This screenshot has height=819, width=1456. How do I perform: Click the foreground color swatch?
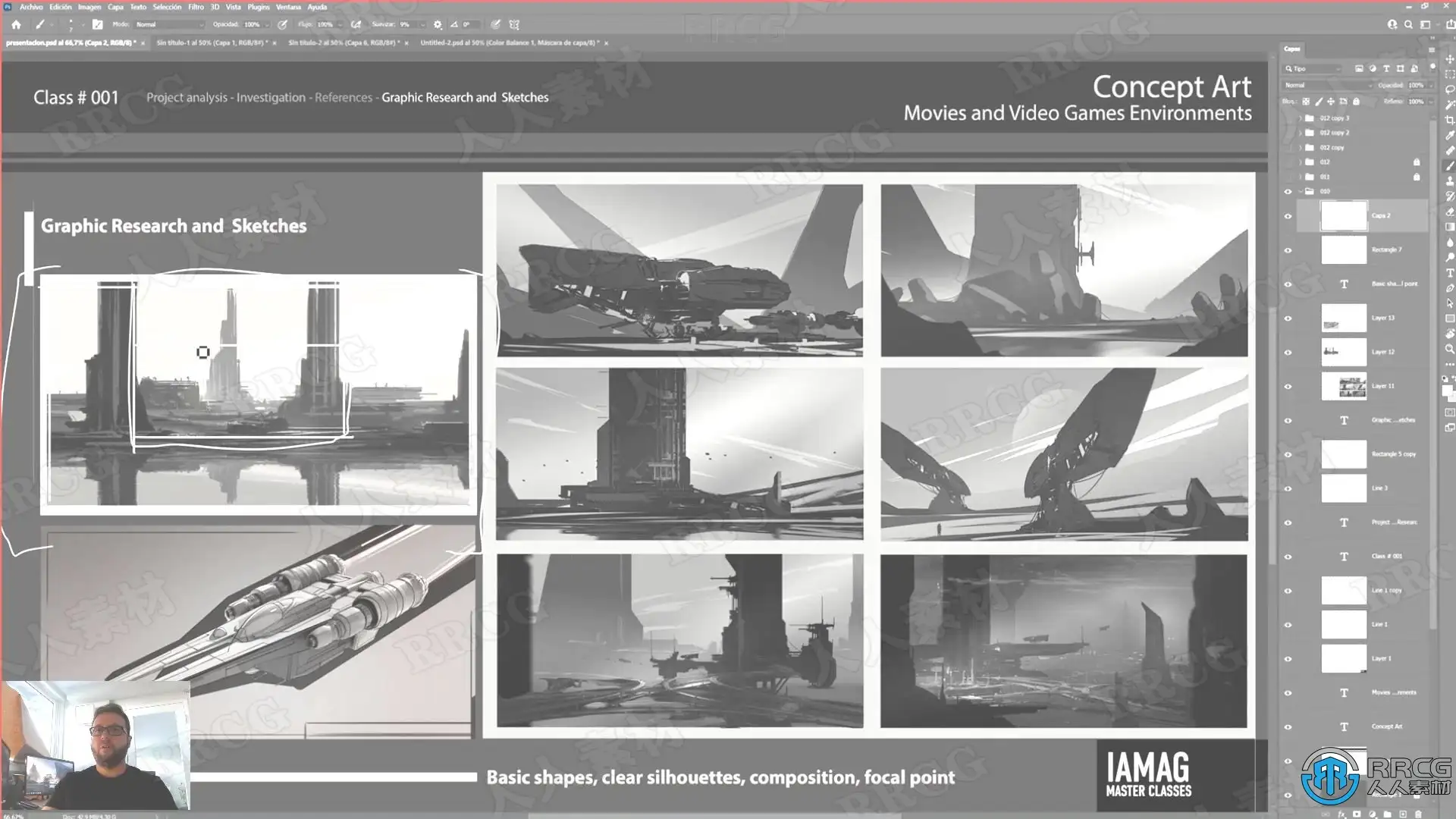tap(1447, 389)
